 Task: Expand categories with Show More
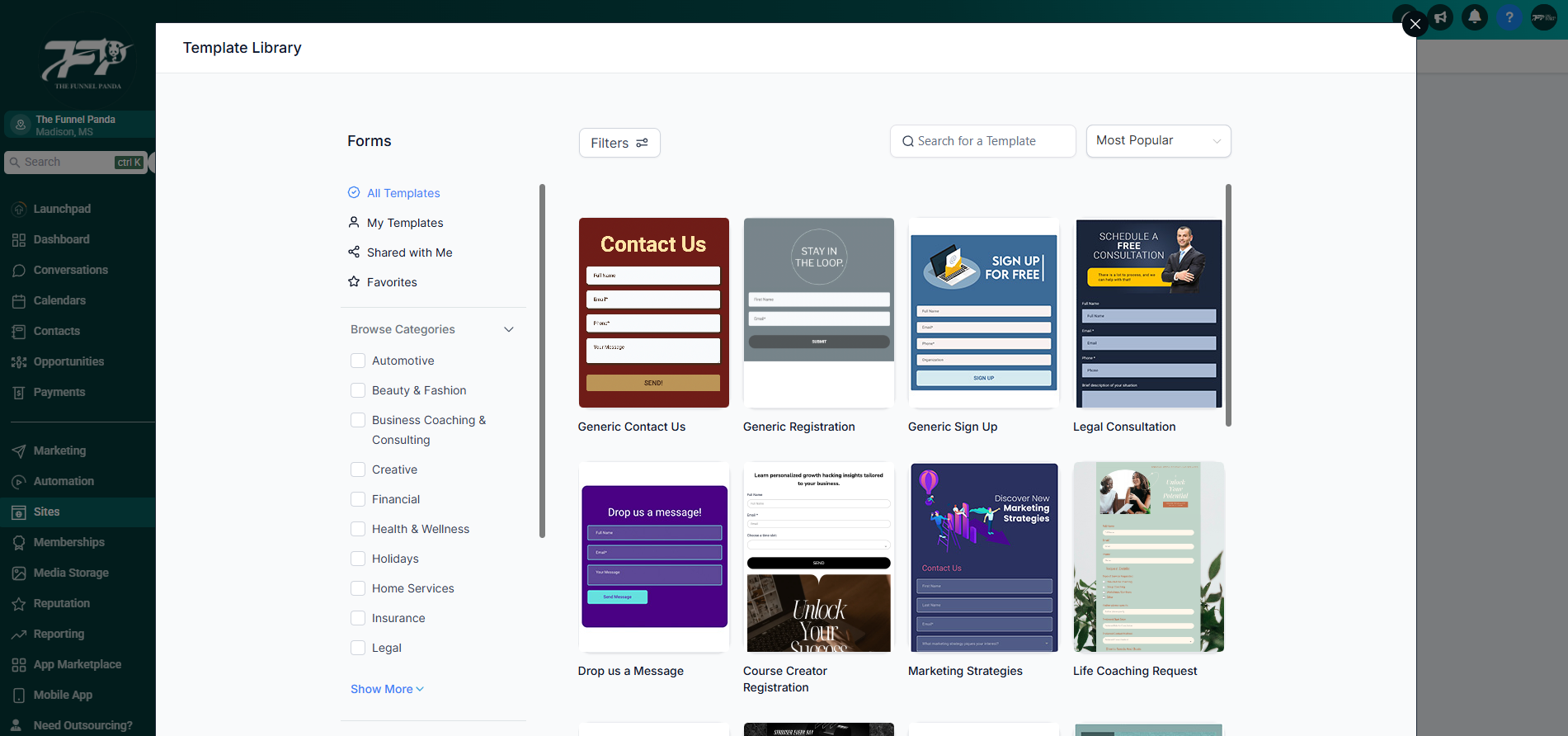coord(386,689)
